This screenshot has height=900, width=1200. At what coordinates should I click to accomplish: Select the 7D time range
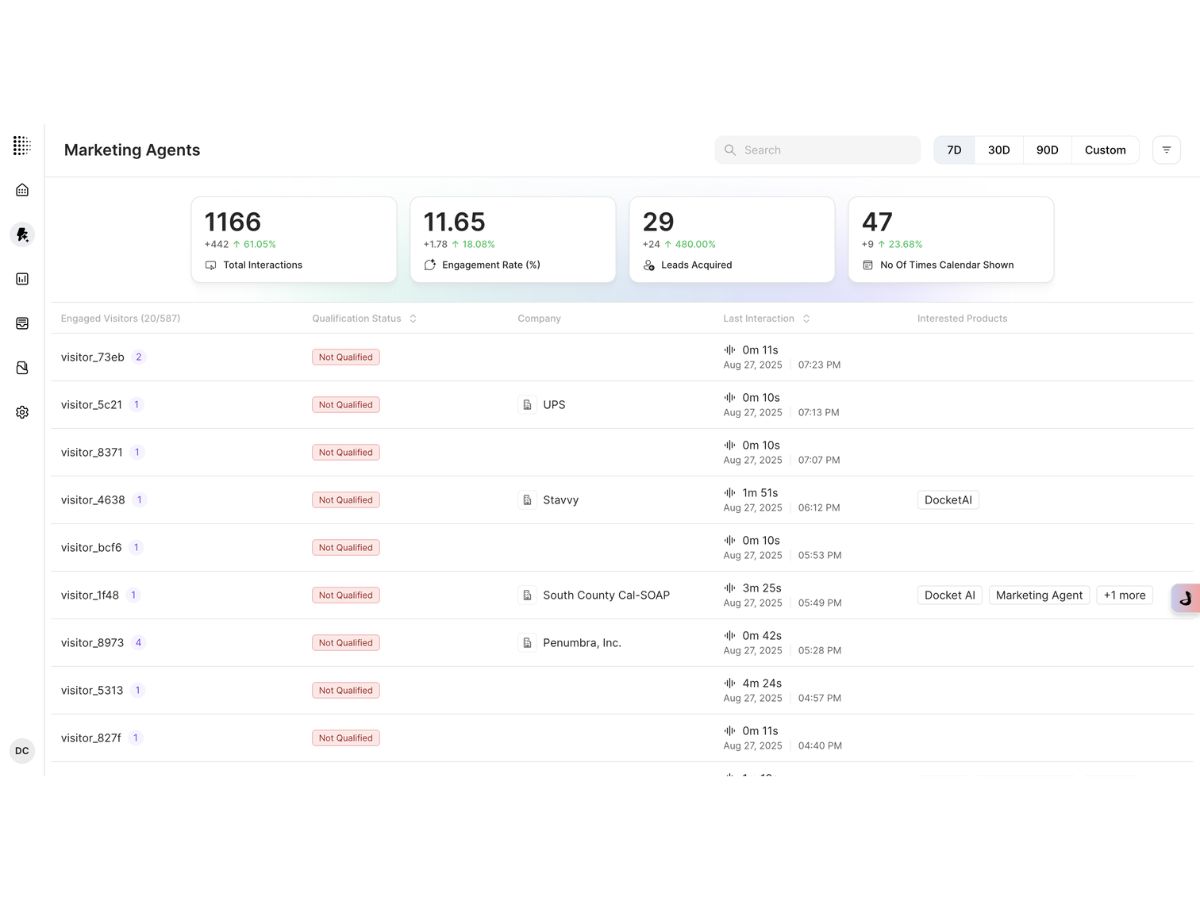click(954, 150)
